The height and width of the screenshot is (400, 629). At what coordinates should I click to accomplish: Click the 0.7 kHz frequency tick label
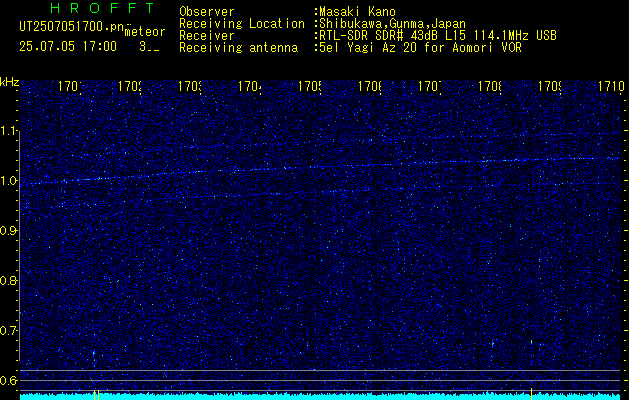tap(8, 331)
